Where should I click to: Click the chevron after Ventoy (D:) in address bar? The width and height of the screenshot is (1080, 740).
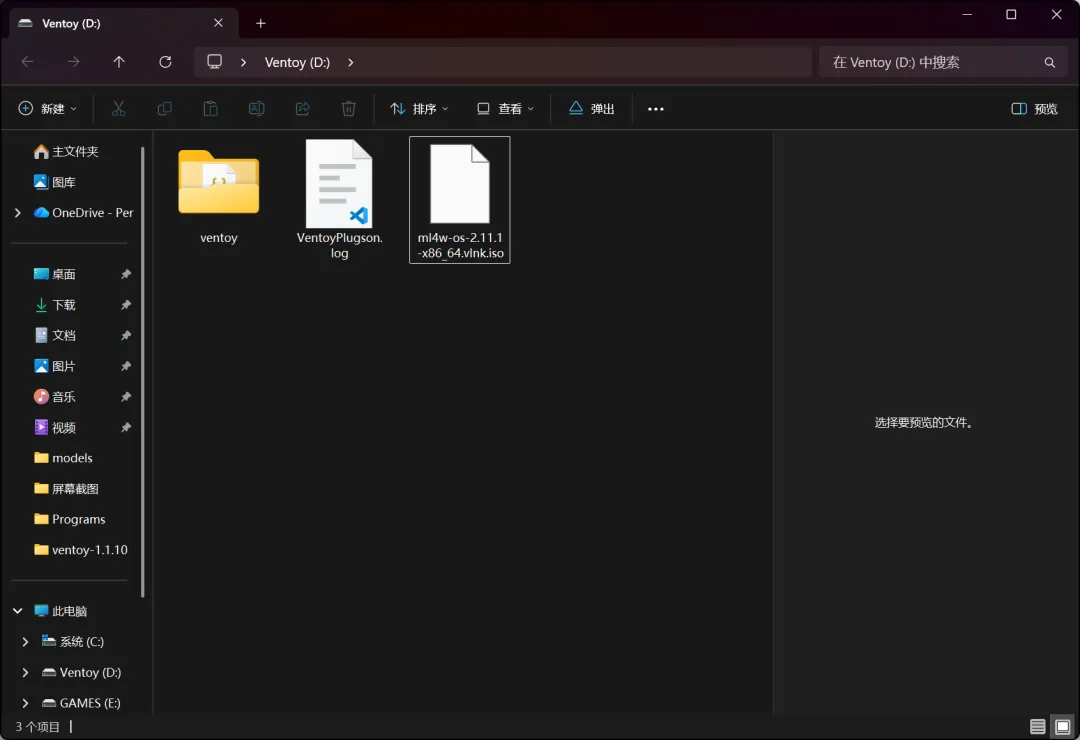click(351, 63)
